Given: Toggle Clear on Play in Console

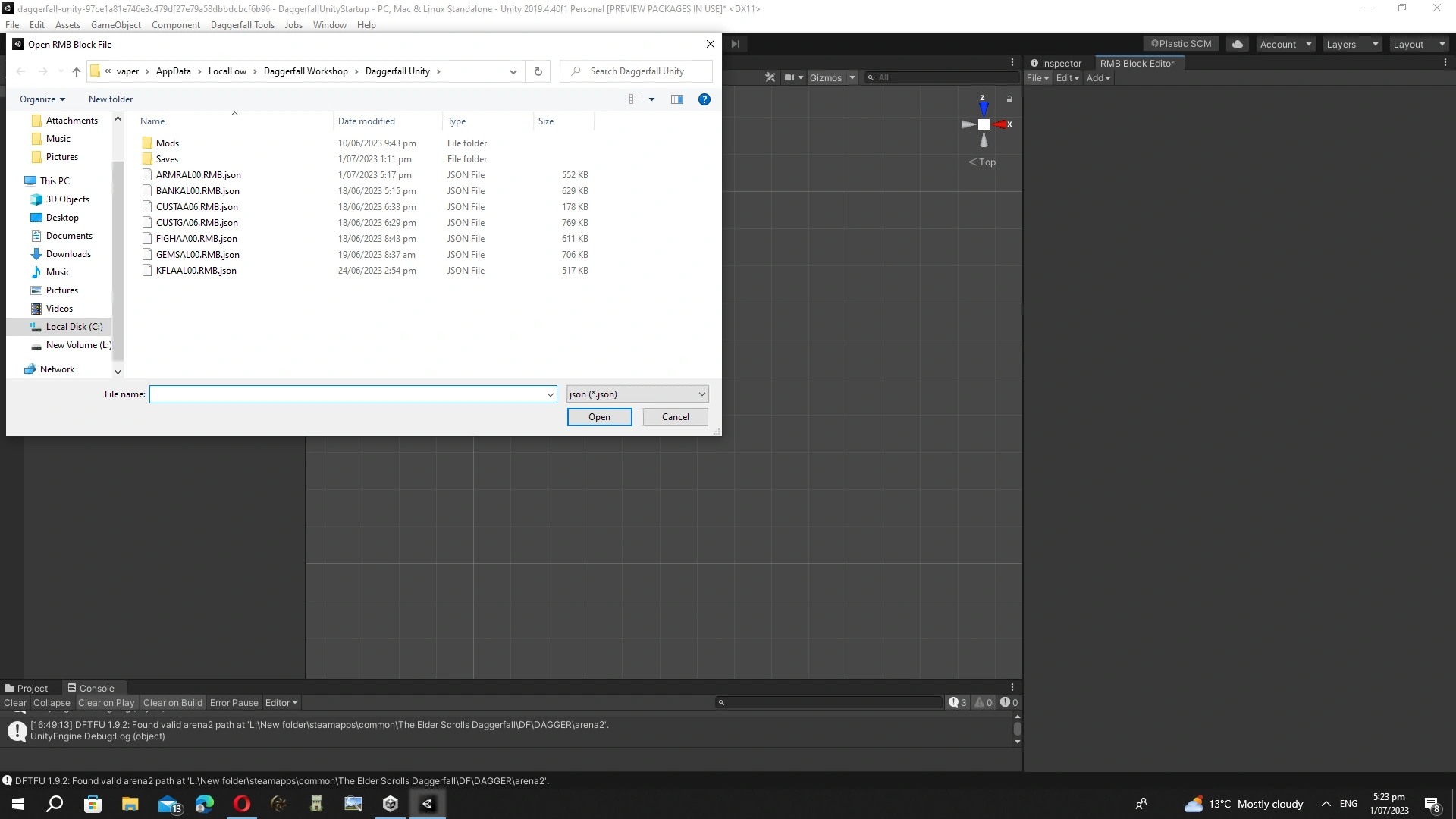Looking at the screenshot, I should (106, 703).
